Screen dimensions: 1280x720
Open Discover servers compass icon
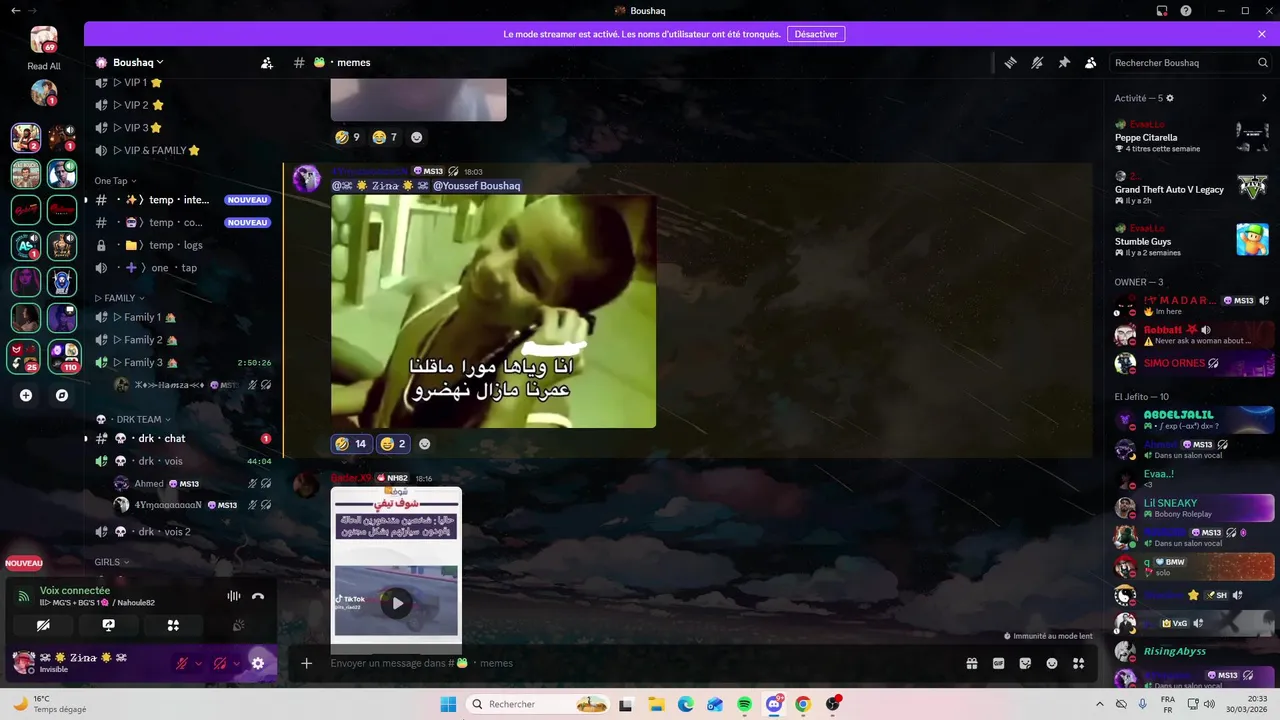click(x=62, y=395)
